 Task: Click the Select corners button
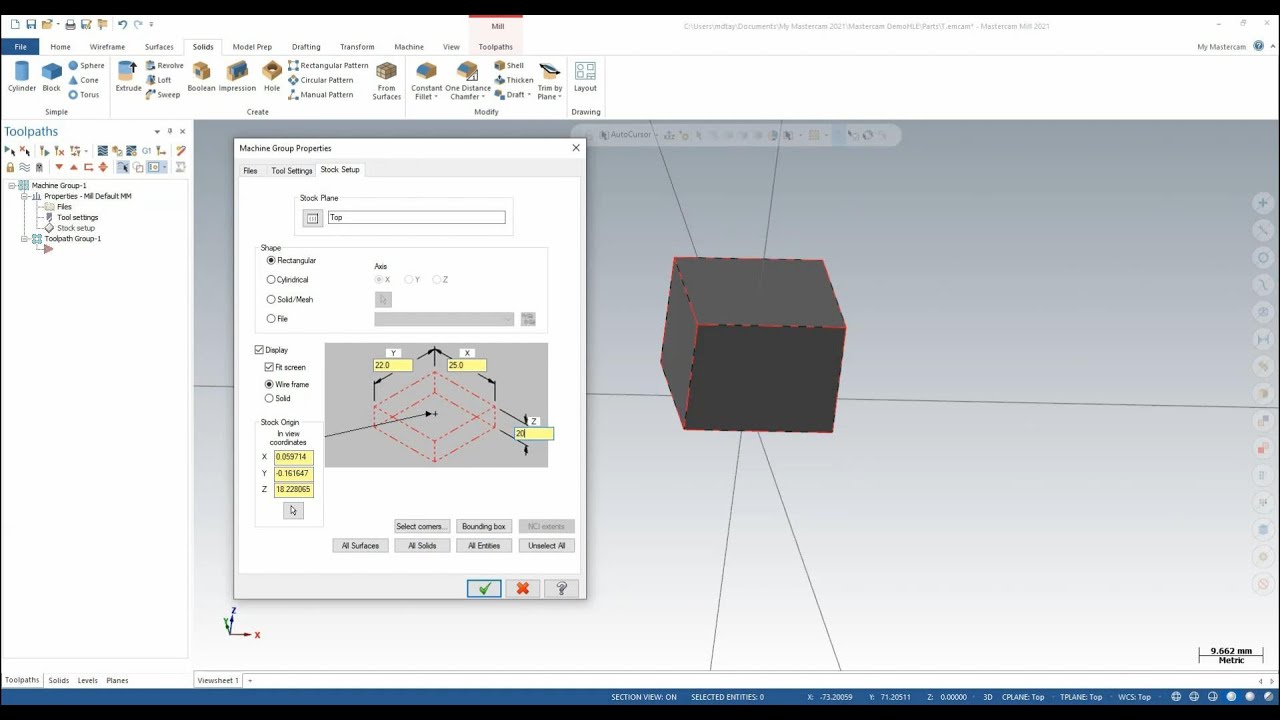click(x=420, y=527)
